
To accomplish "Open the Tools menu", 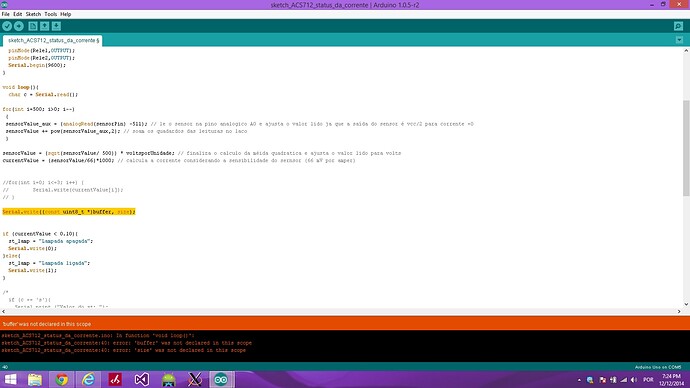I will [51, 14].
